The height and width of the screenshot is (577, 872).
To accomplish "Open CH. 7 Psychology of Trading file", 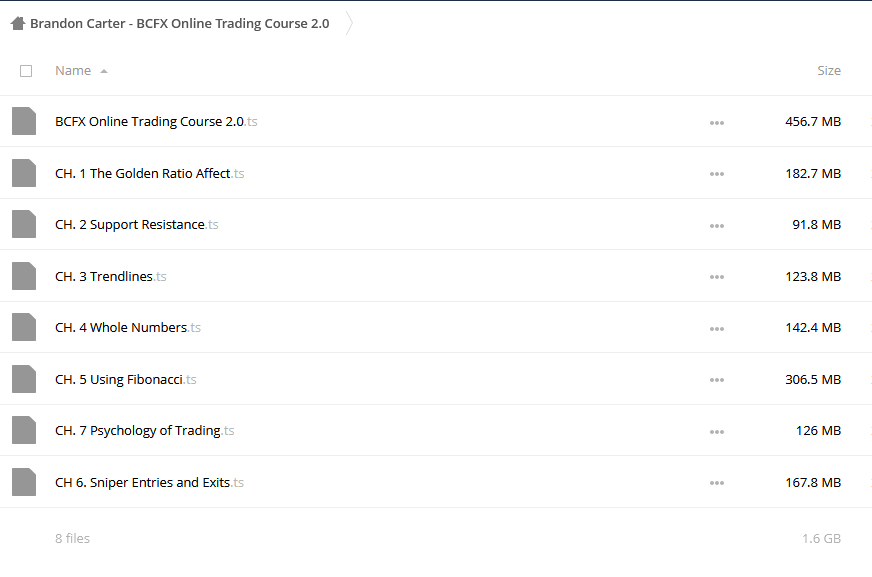I will [145, 431].
